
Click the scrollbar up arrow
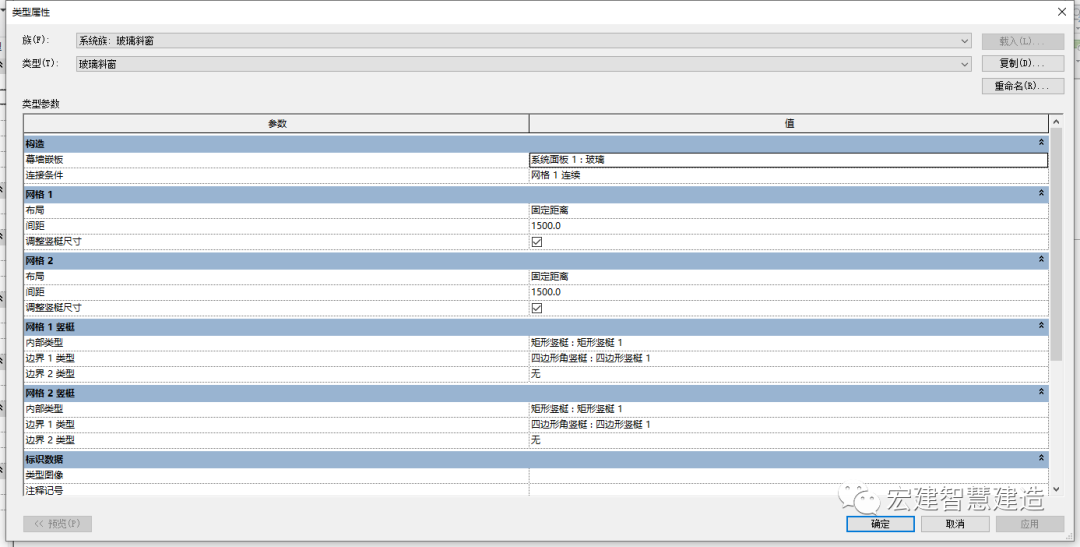coord(1057,123)
